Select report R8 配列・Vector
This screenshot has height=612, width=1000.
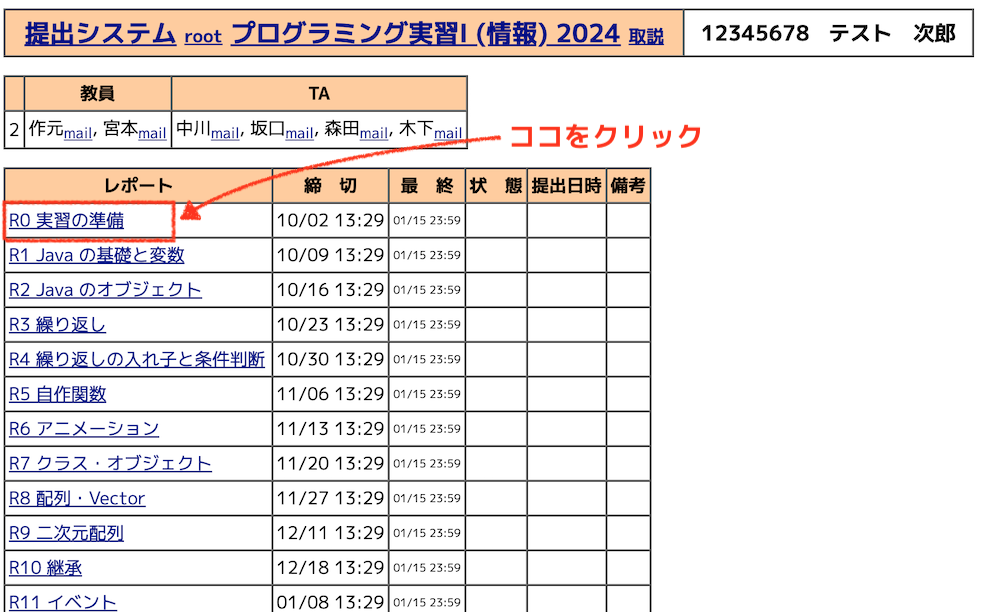(x=77, y=498)
